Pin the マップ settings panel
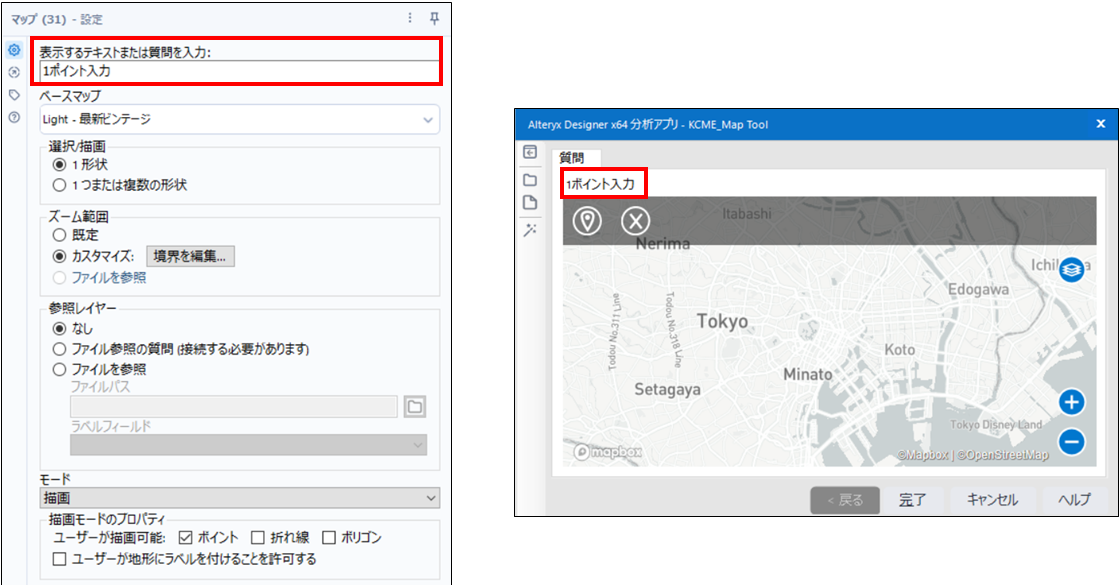Screen dimensions: 1120x585 (x=434, y=18)
